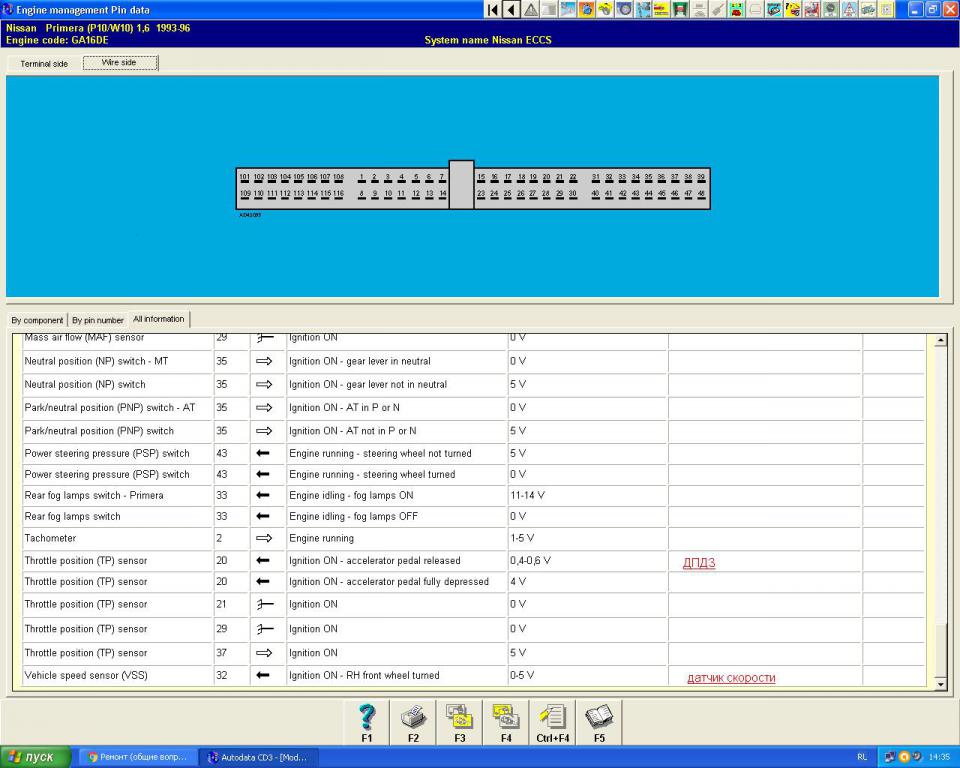The width and height of the screenshot is (960, 768).
Task: Open Help with the F1 question mark
Action: (366, 723)
